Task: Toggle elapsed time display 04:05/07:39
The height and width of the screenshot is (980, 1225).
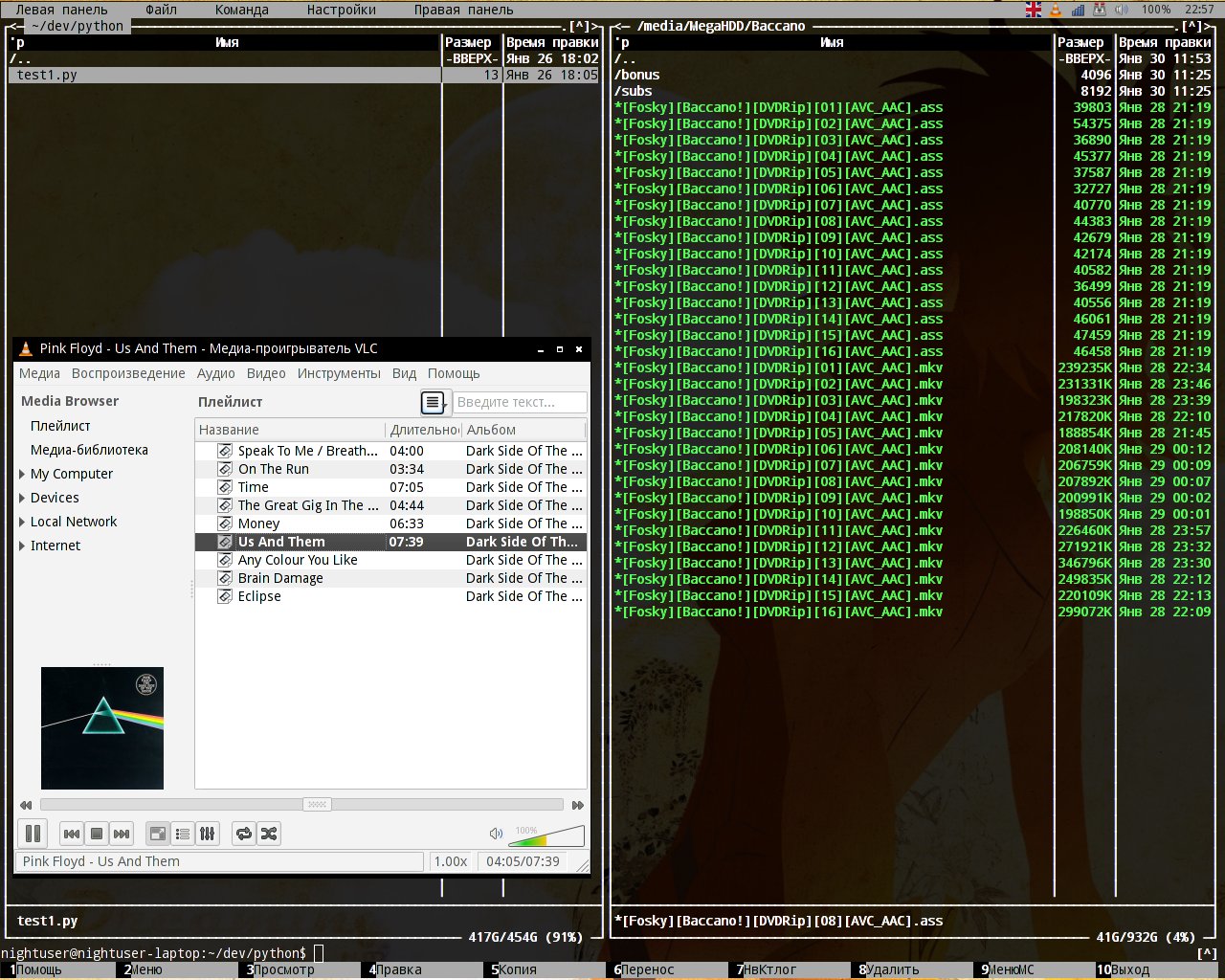Action: pos(523,861)
